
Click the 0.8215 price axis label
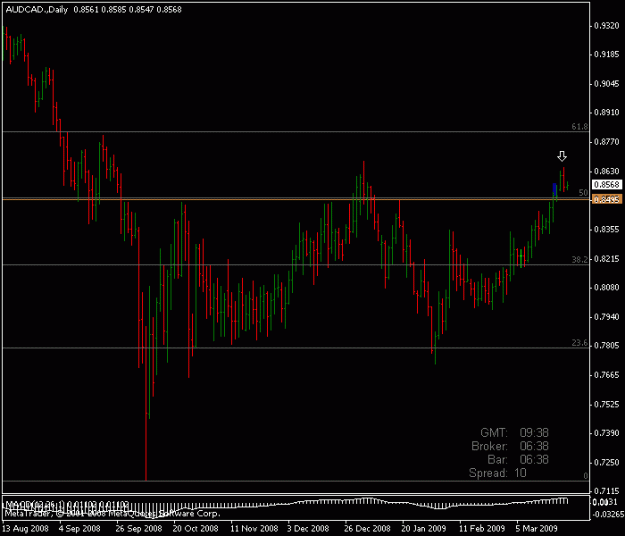coord(607,259)
